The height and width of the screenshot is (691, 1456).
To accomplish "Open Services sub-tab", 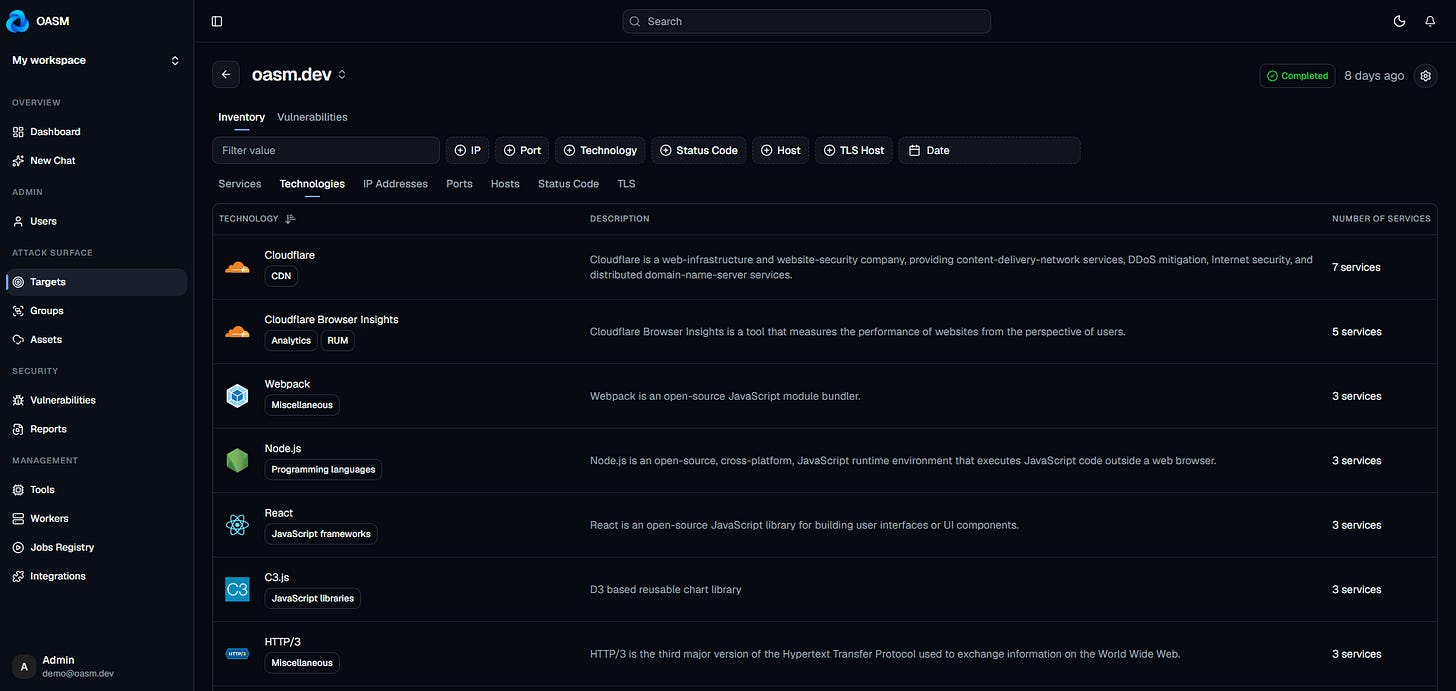I will [240, 184].
